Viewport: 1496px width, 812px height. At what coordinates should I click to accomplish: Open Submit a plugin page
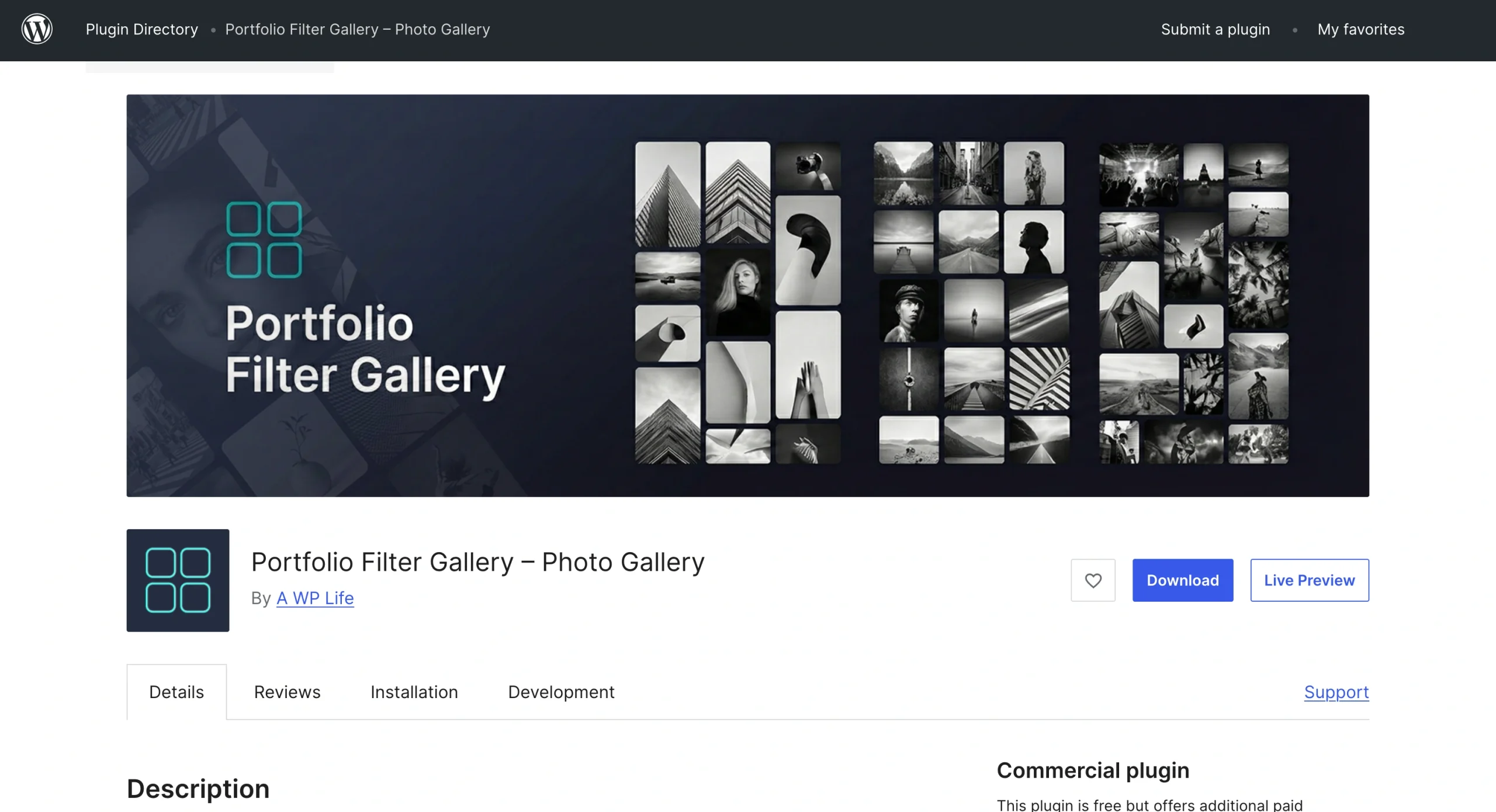click(1215, 29)
